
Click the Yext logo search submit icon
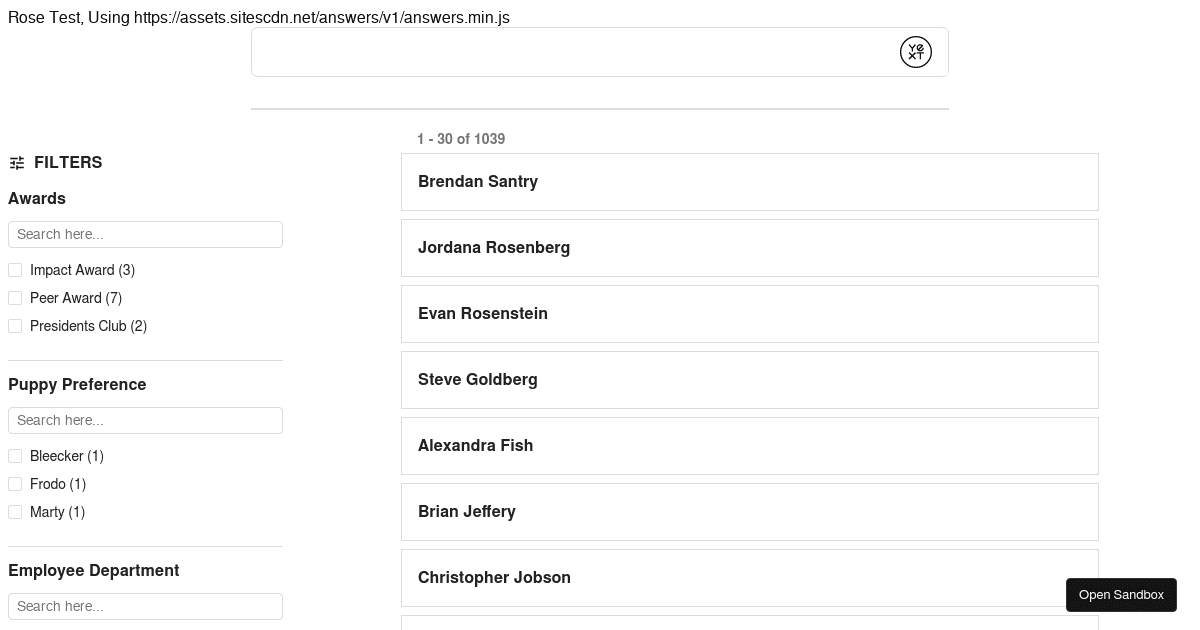tap(915, 52)
